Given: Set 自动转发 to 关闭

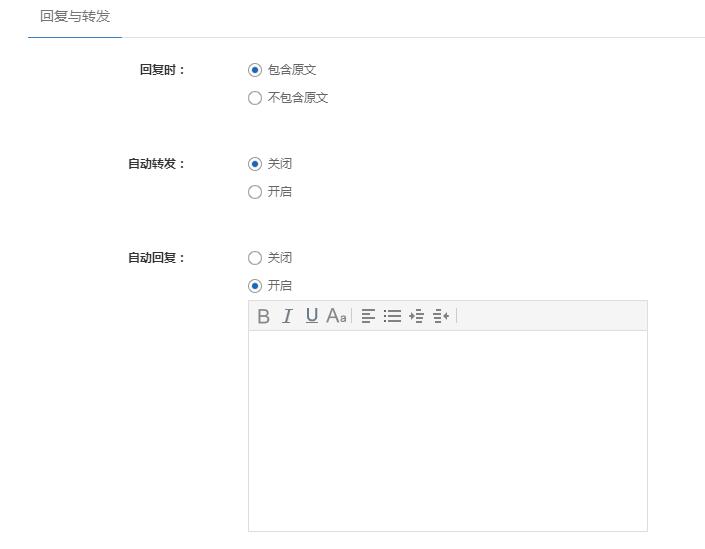Looking at the screenshot, I should [255, 164].
